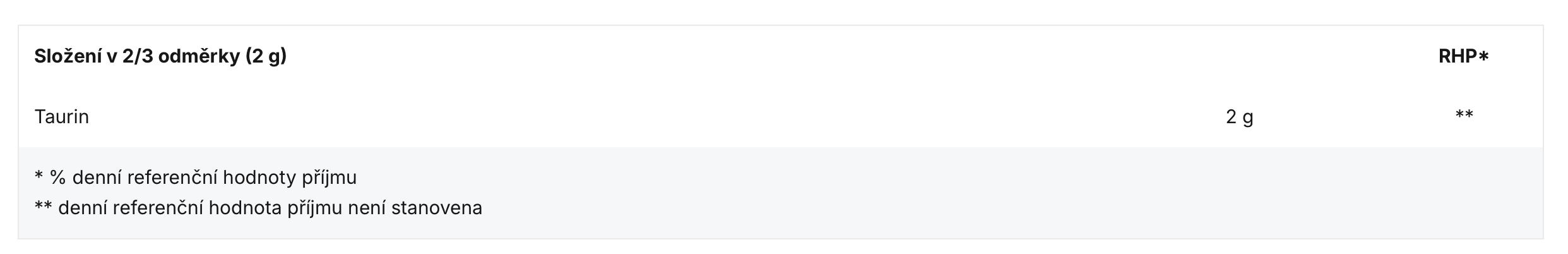Click the single asterisk starting the first footnote

pos(39,177)
